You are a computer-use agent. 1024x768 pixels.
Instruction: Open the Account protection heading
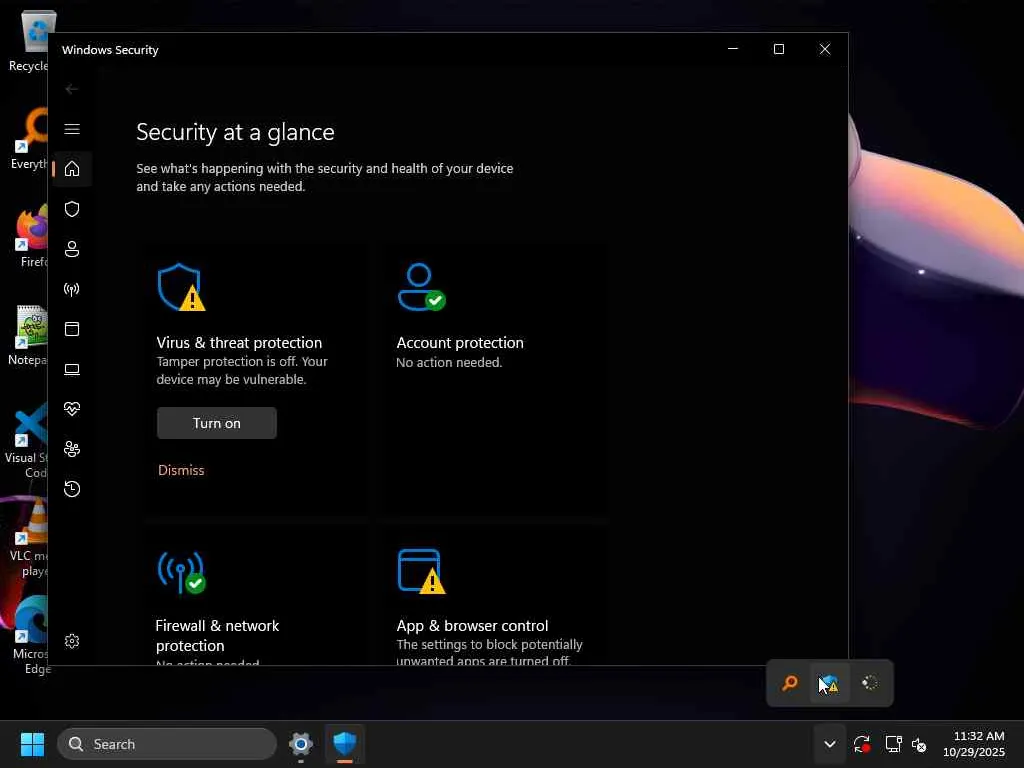(x=460, y=343)
